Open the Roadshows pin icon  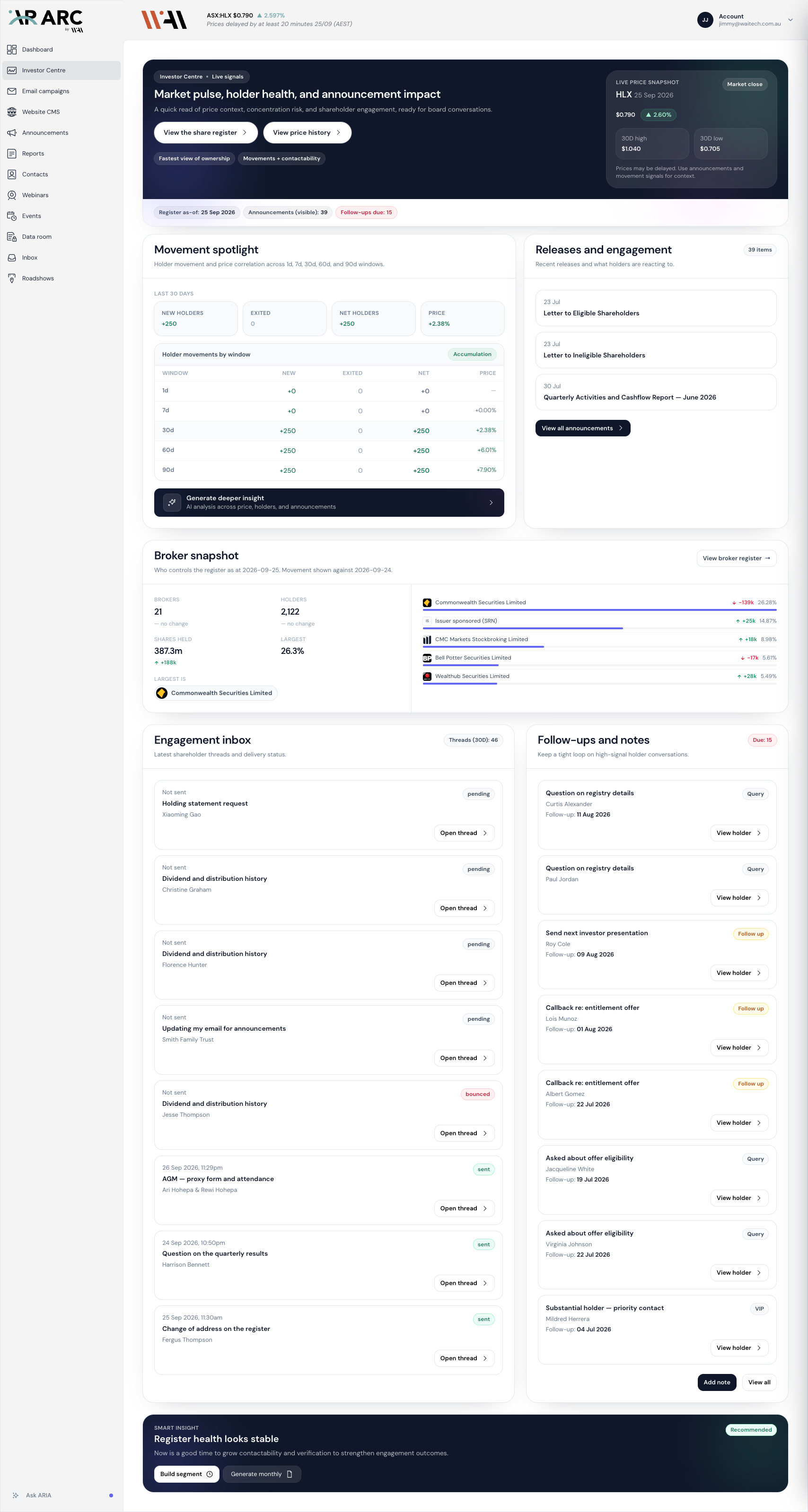coord(12,278)
